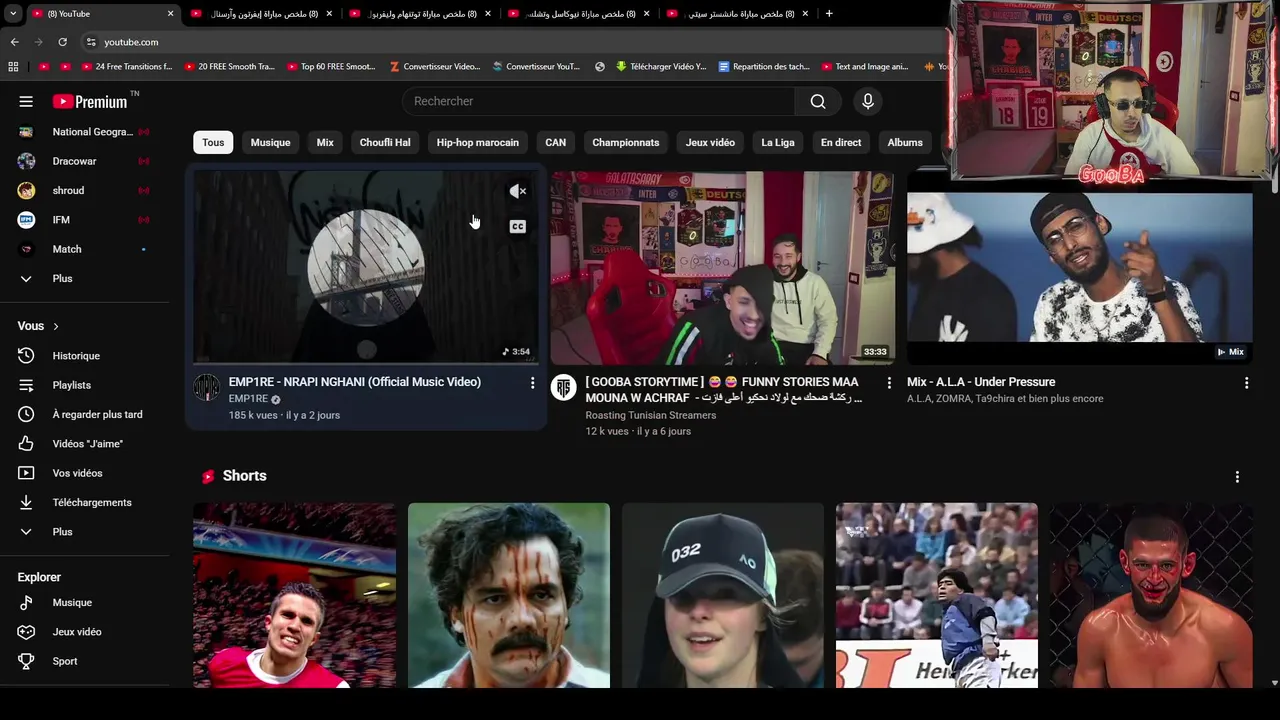This screenshot has height=720, width=1280.
Task: Open Vidéos "J'aime" list
Action: click(x=84, y=444)
